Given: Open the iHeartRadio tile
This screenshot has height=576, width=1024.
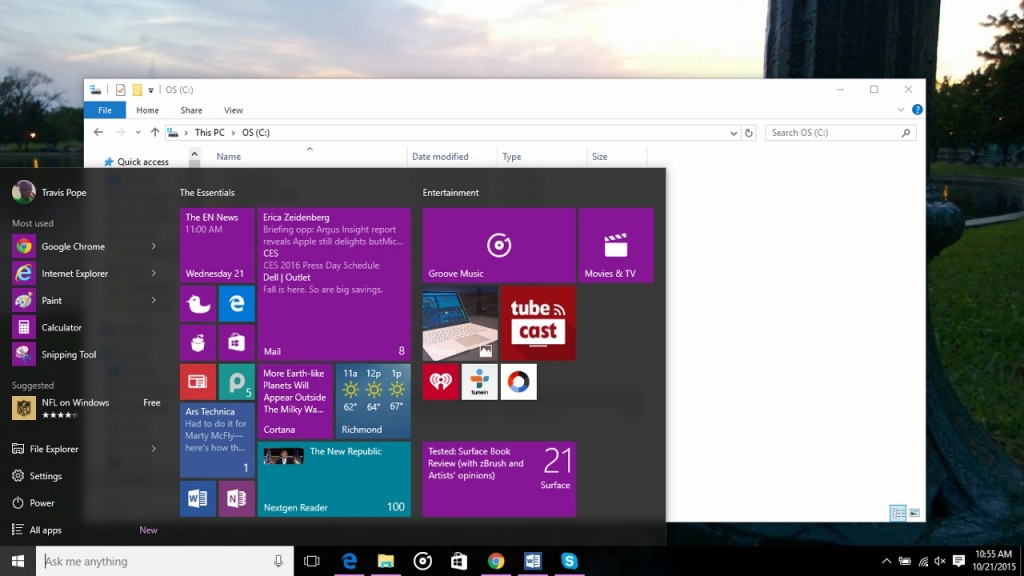Looking at the screenshot, I should click(440, 381).
